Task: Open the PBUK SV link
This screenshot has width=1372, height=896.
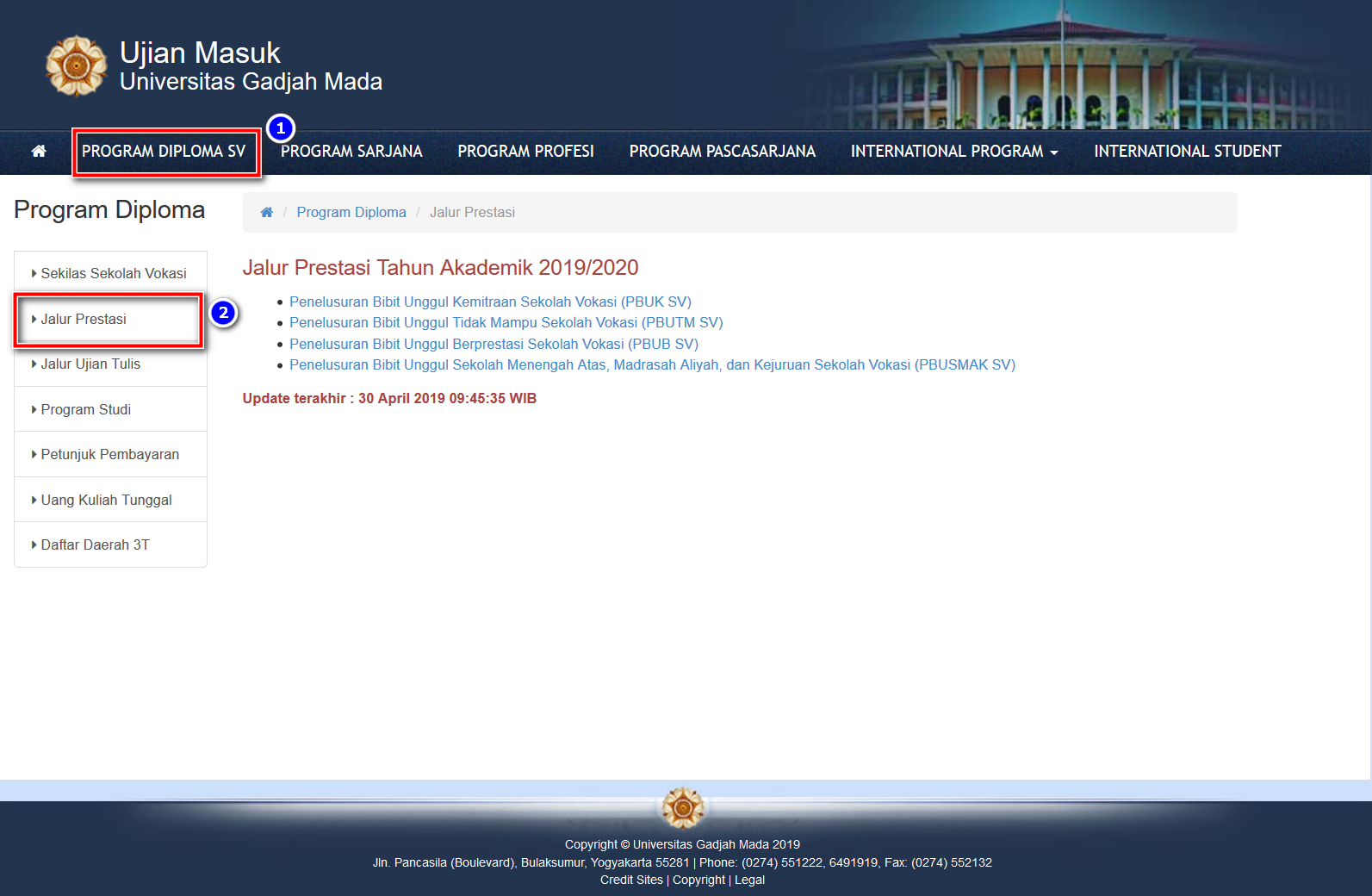Action: 490,302
